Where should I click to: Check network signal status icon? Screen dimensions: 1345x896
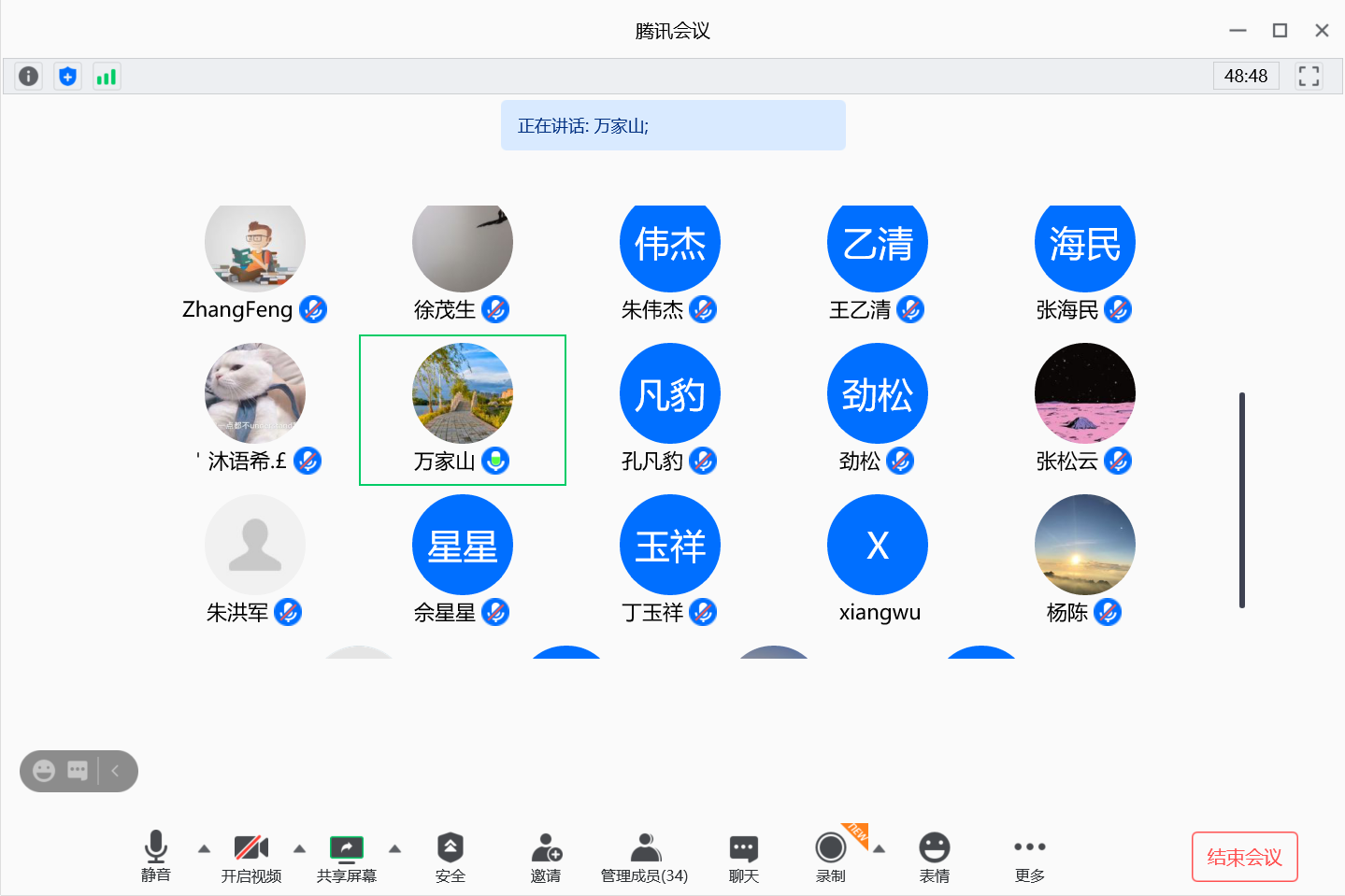tap(107, 76)
